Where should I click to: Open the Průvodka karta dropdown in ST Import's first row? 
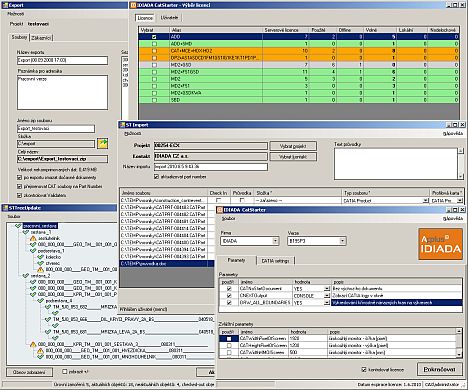click(x=460, y=201)
